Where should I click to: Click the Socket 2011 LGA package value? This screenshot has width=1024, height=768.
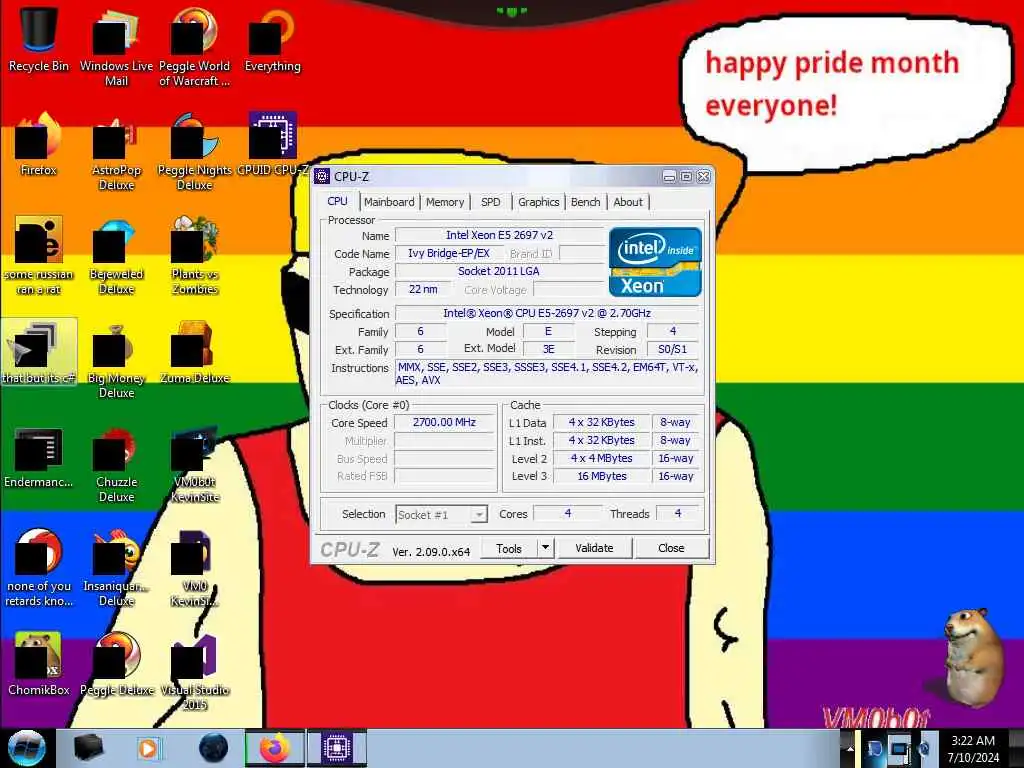(500, 271)
